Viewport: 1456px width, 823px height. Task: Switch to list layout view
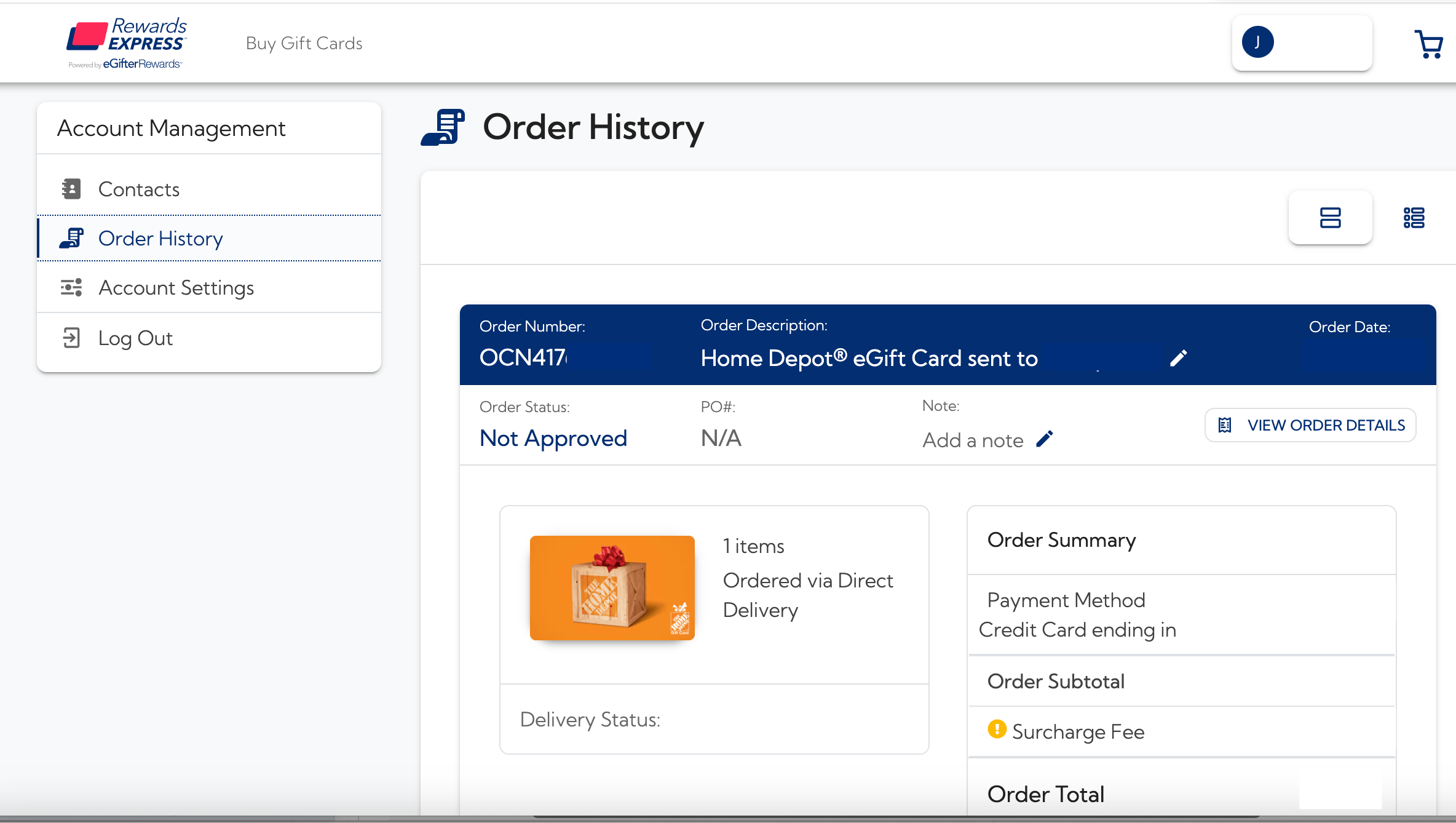pyautogui.click(x=1414, y=218)
